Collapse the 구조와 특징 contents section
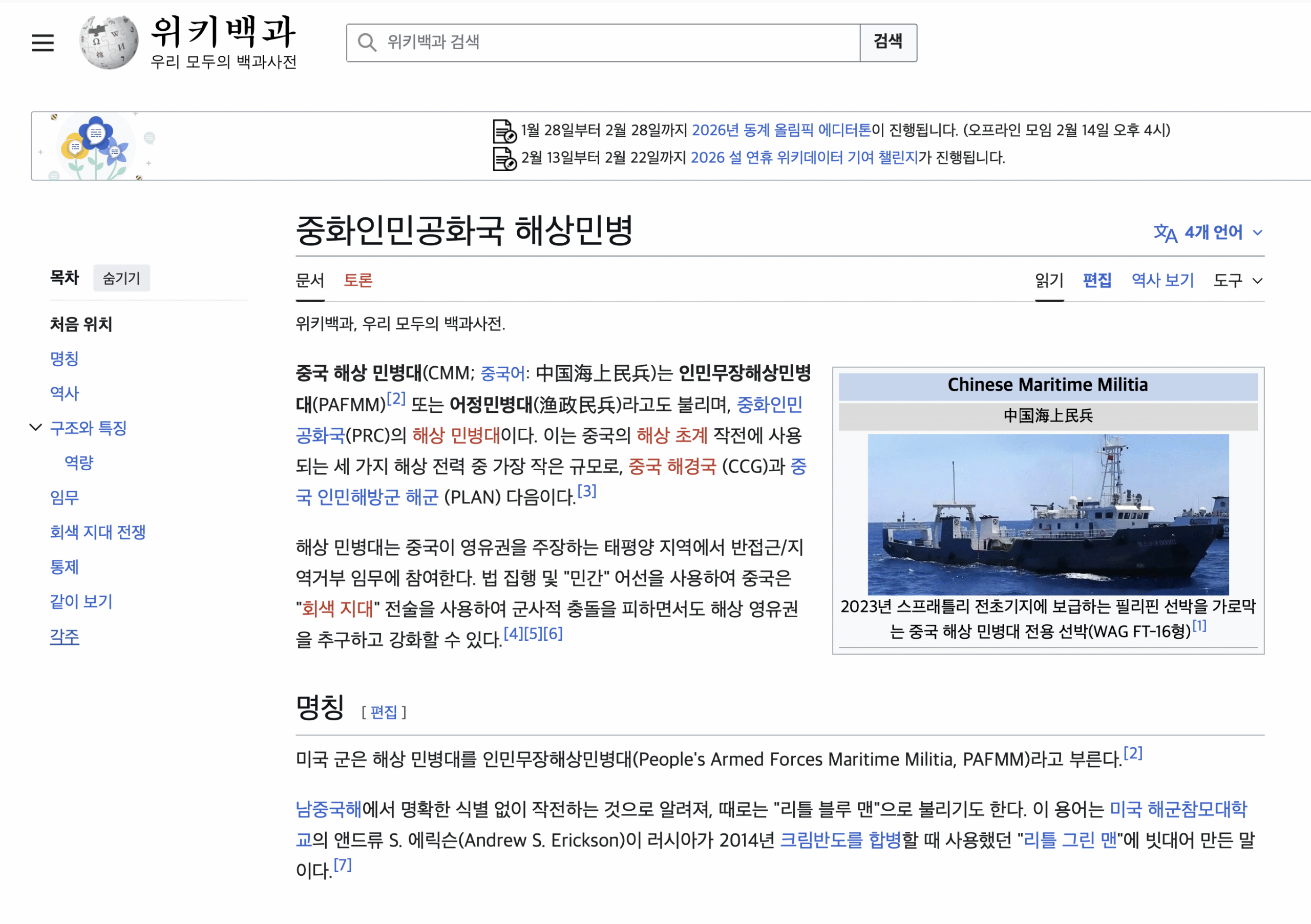This screenshot has height=924, width=1311. 35,428
